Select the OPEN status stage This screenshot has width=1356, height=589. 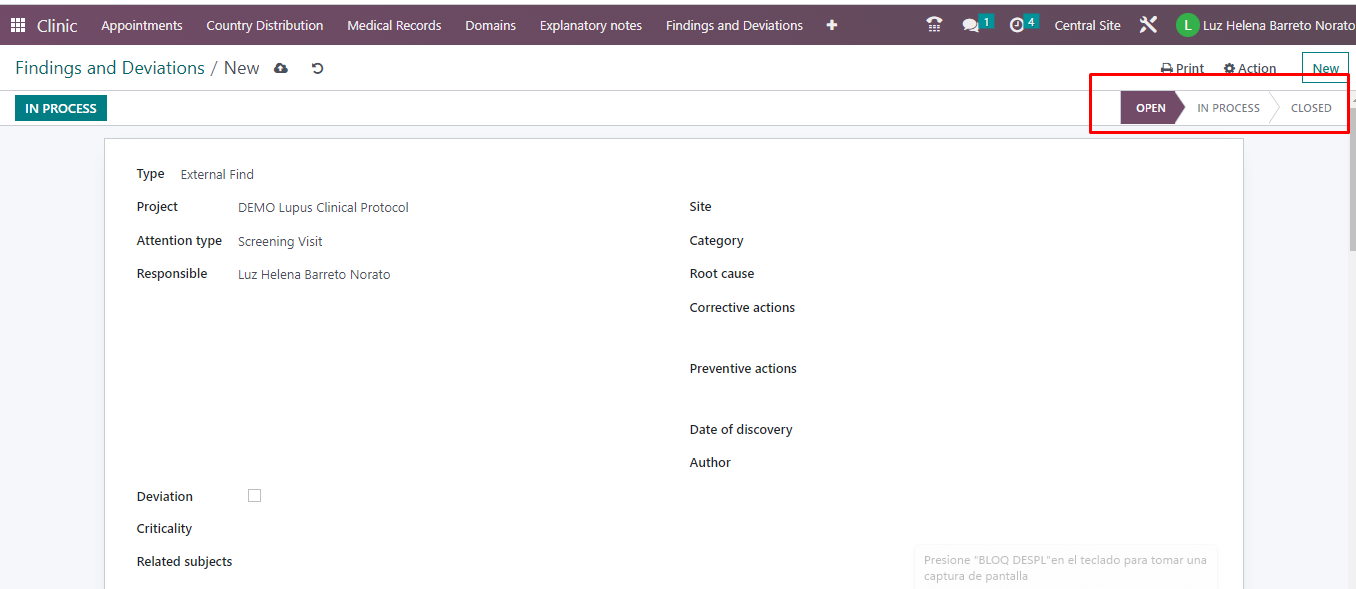[1150, 108]
